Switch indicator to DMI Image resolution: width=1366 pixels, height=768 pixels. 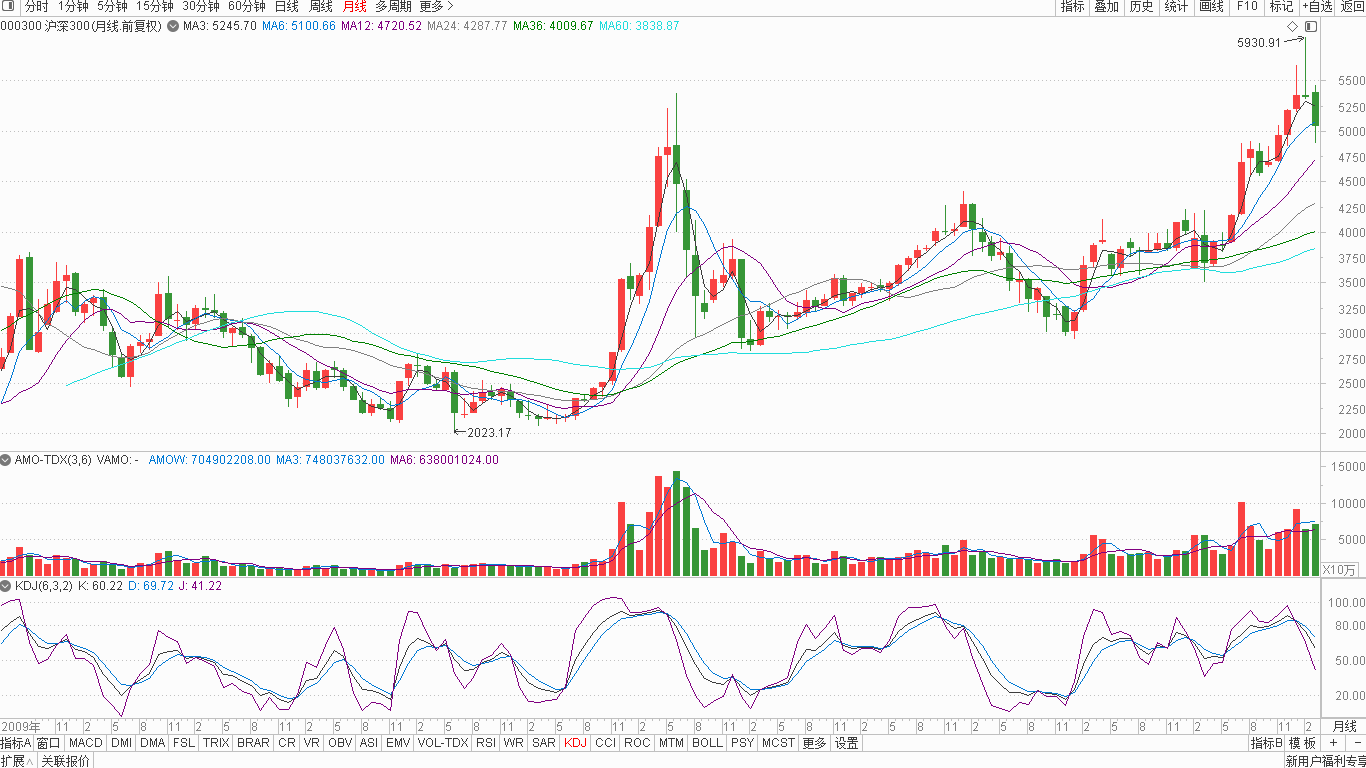pos(121,743)
